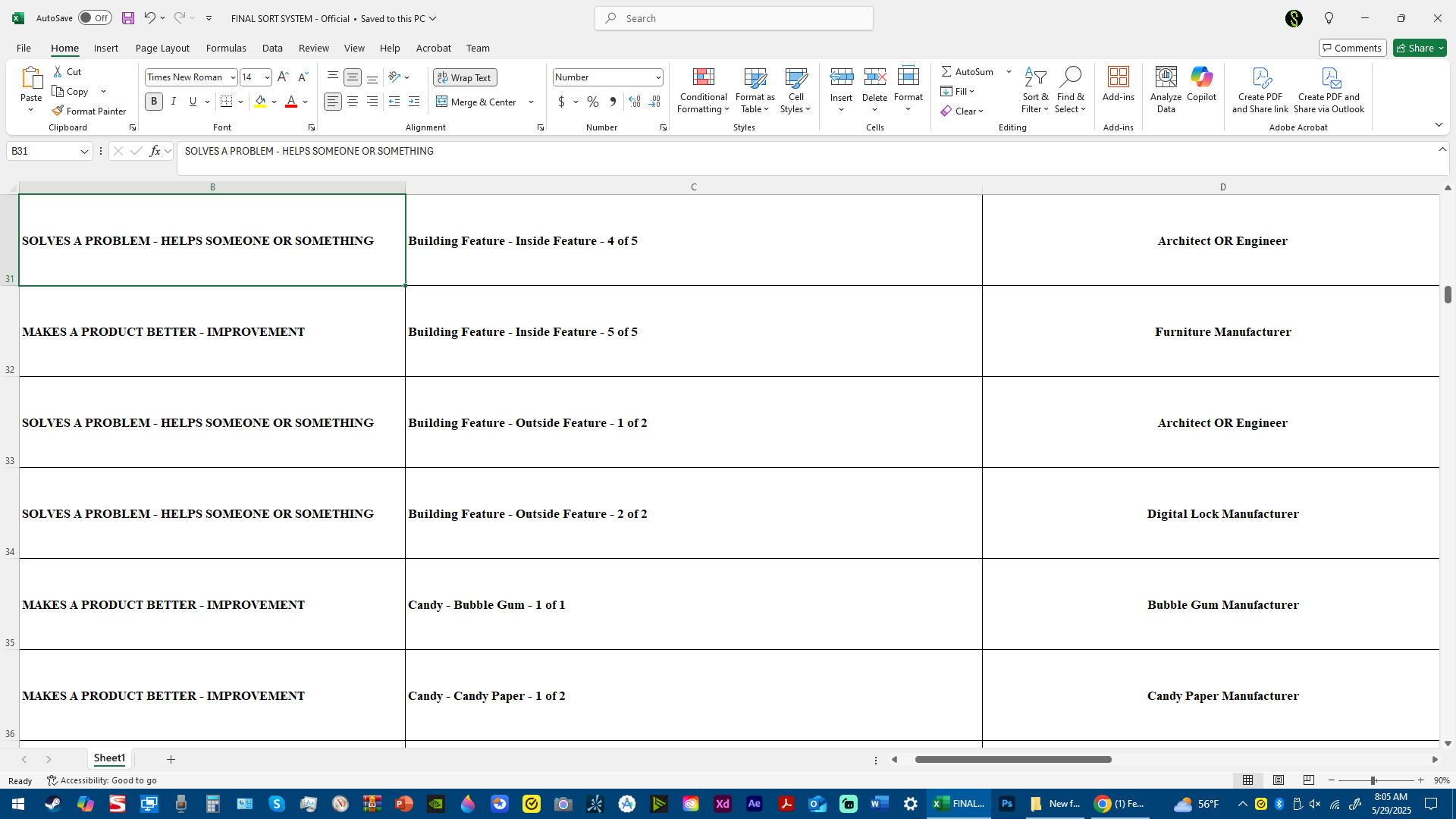
Task: Click the Increase Font Size icon
Action: (x=283, y=77)
